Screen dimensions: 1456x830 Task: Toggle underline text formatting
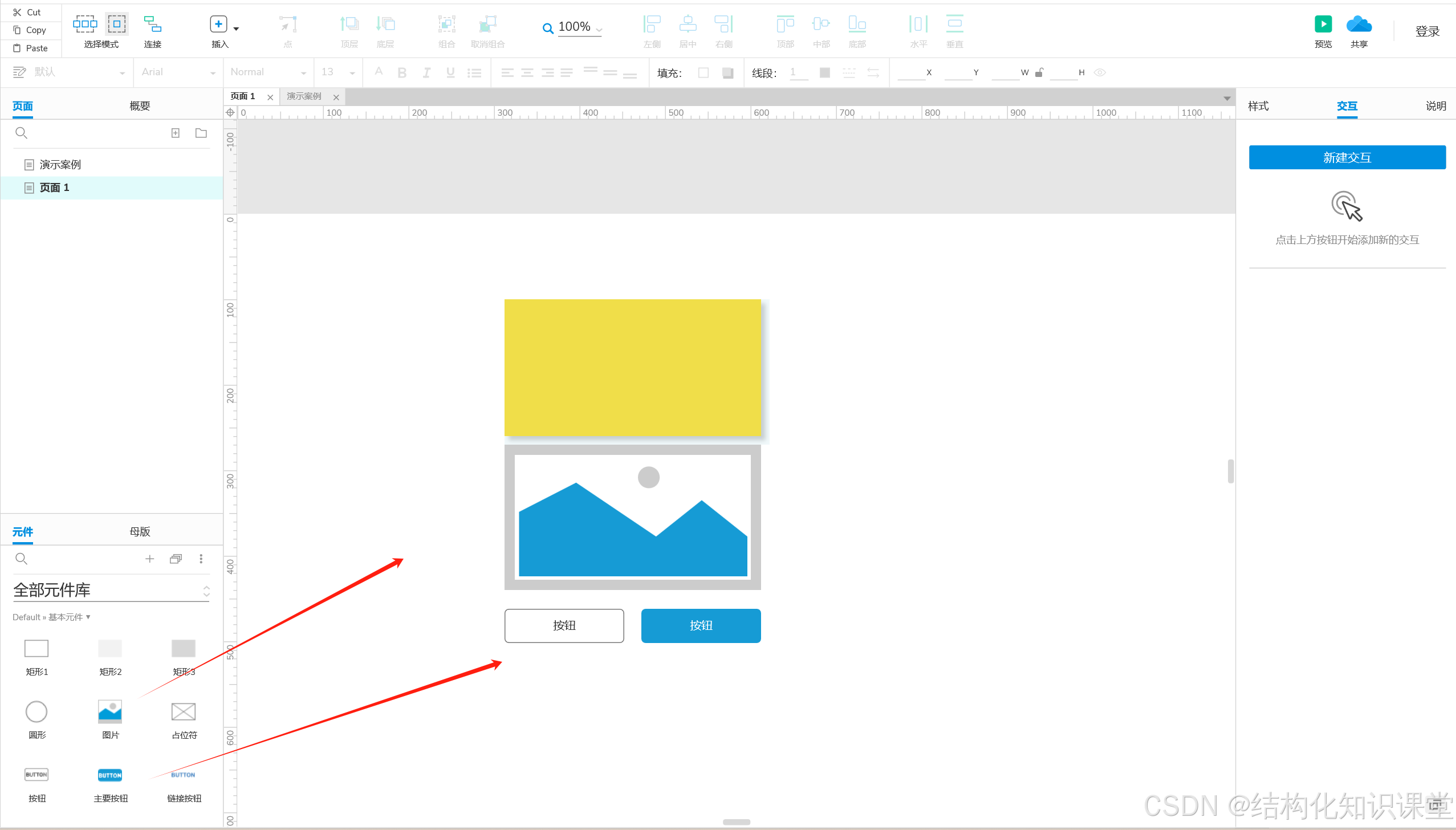[450, 72]
